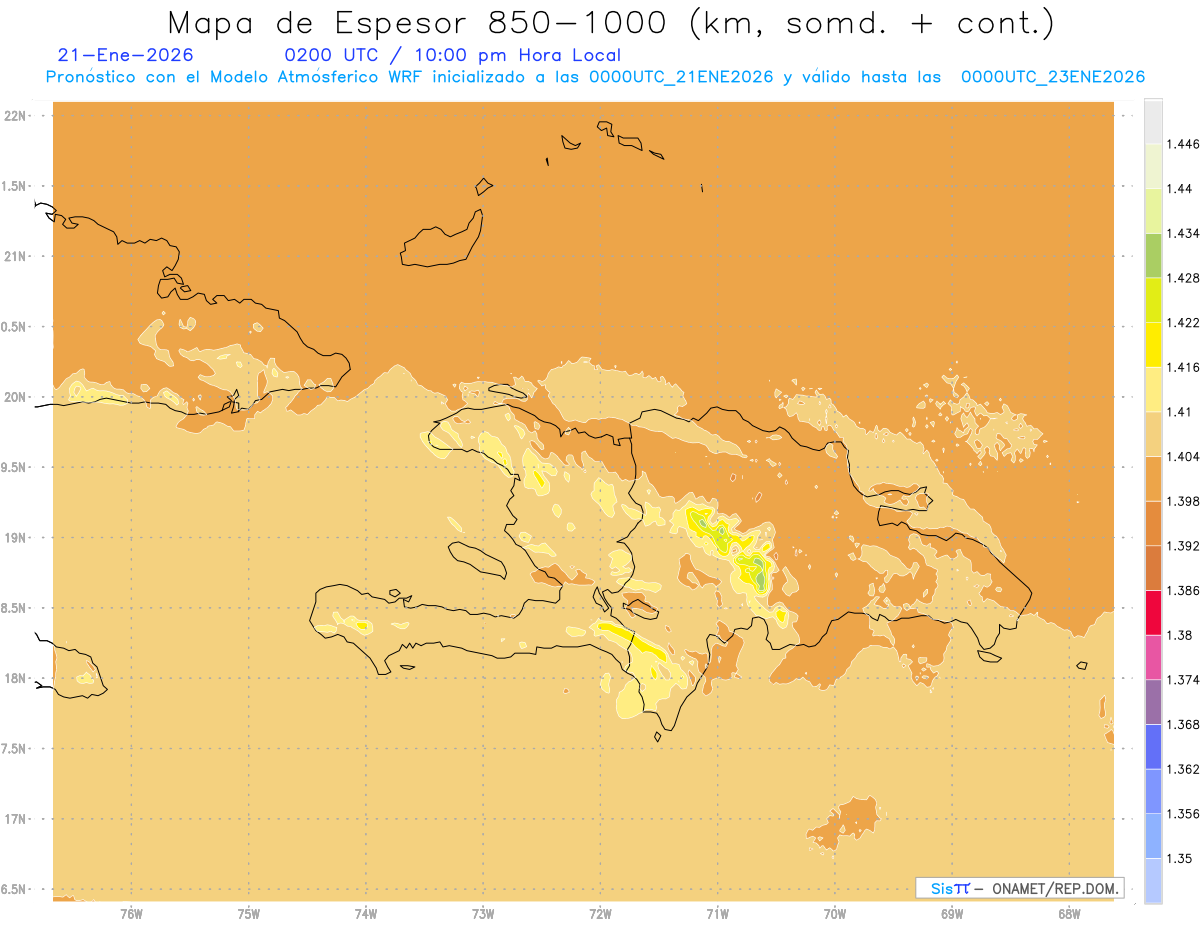Click the '20N' latitude label
The height and width of the screenshot is (927, 1200).
click(14, 397)
